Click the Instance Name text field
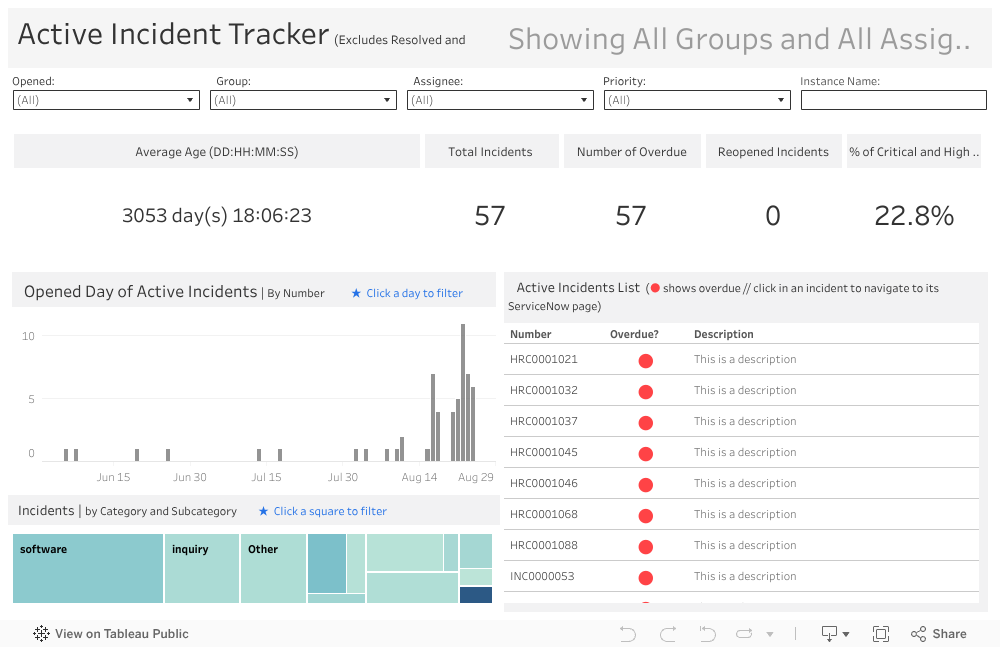The width and height of the screenshot is (1000, 647). point(893,100)
